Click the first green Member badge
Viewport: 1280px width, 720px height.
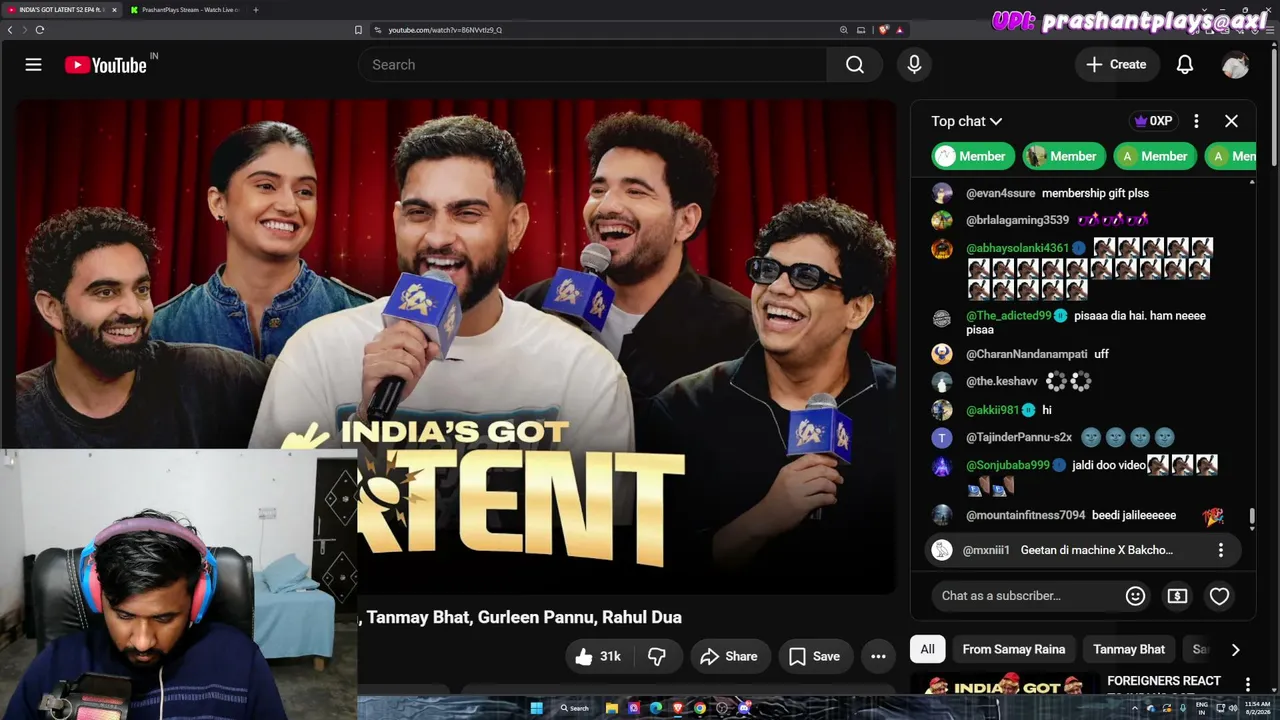(x=974, y=156)
